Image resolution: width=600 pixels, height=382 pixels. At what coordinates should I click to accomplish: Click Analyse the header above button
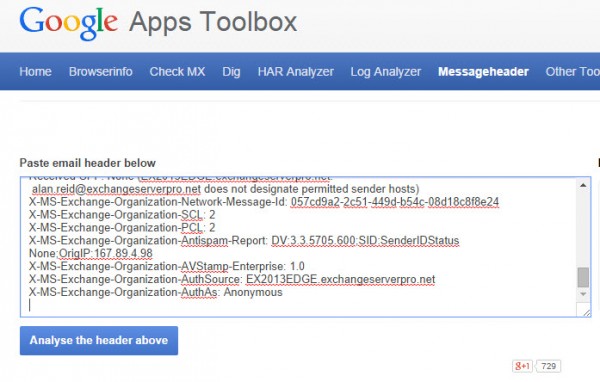tap(99, 340)
